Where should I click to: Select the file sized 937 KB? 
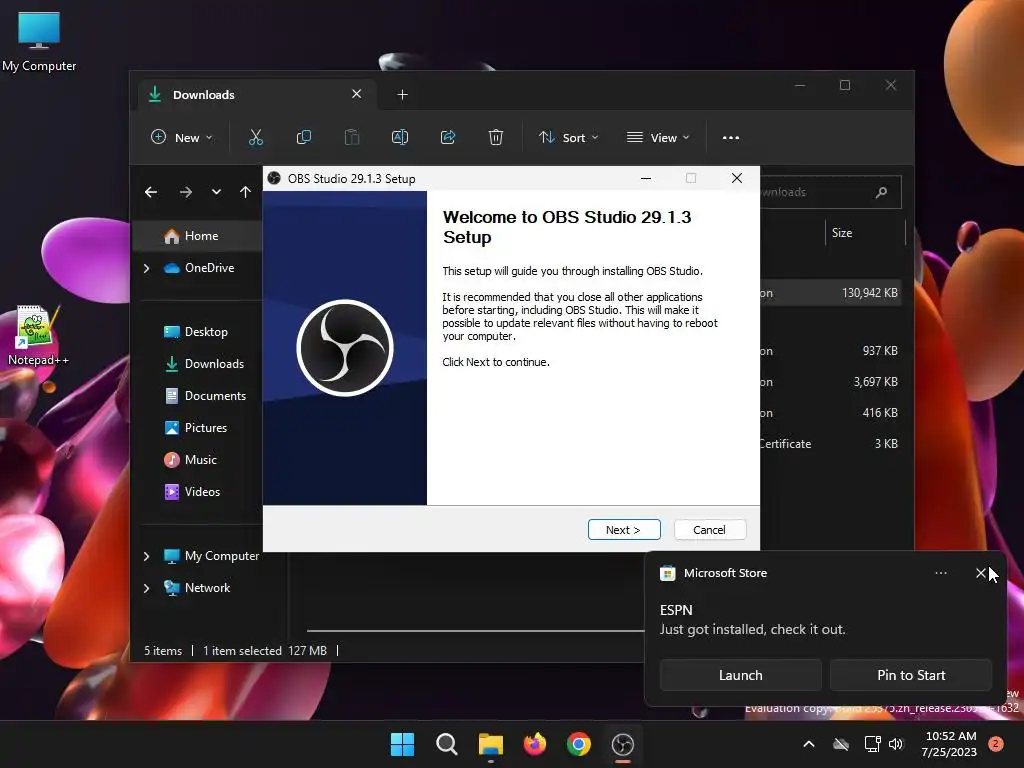[831, 351]
